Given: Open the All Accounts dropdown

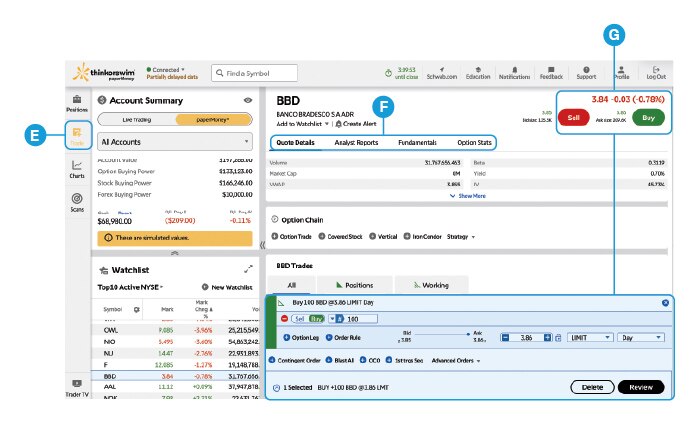Looking at the screenshot, I should [x=175, y=142].
